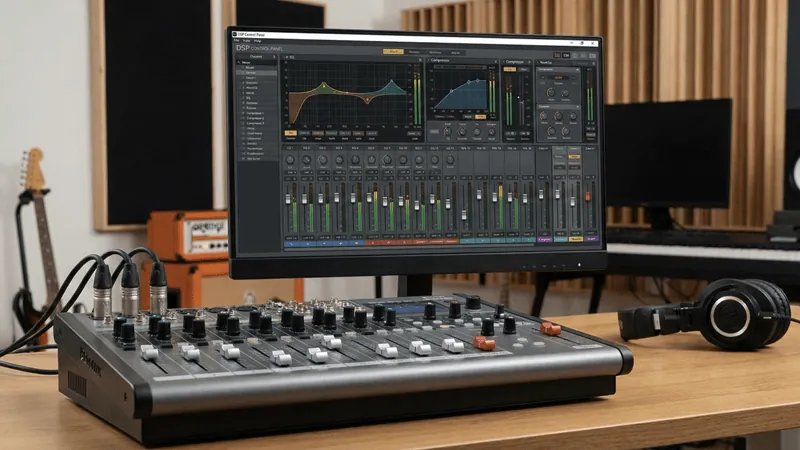Click the gain knob on channel 3 strip

pos(322,160)
